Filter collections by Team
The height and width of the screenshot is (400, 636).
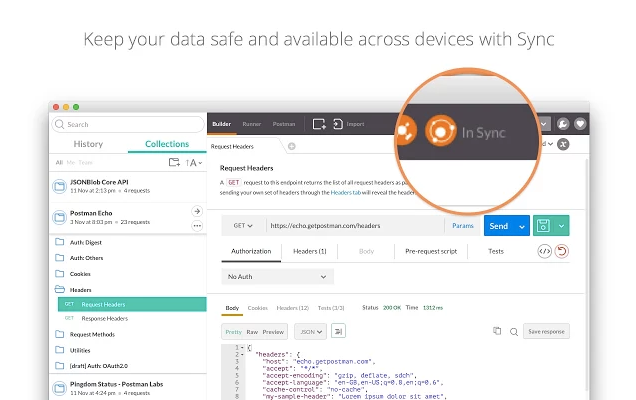pos(86,162)
